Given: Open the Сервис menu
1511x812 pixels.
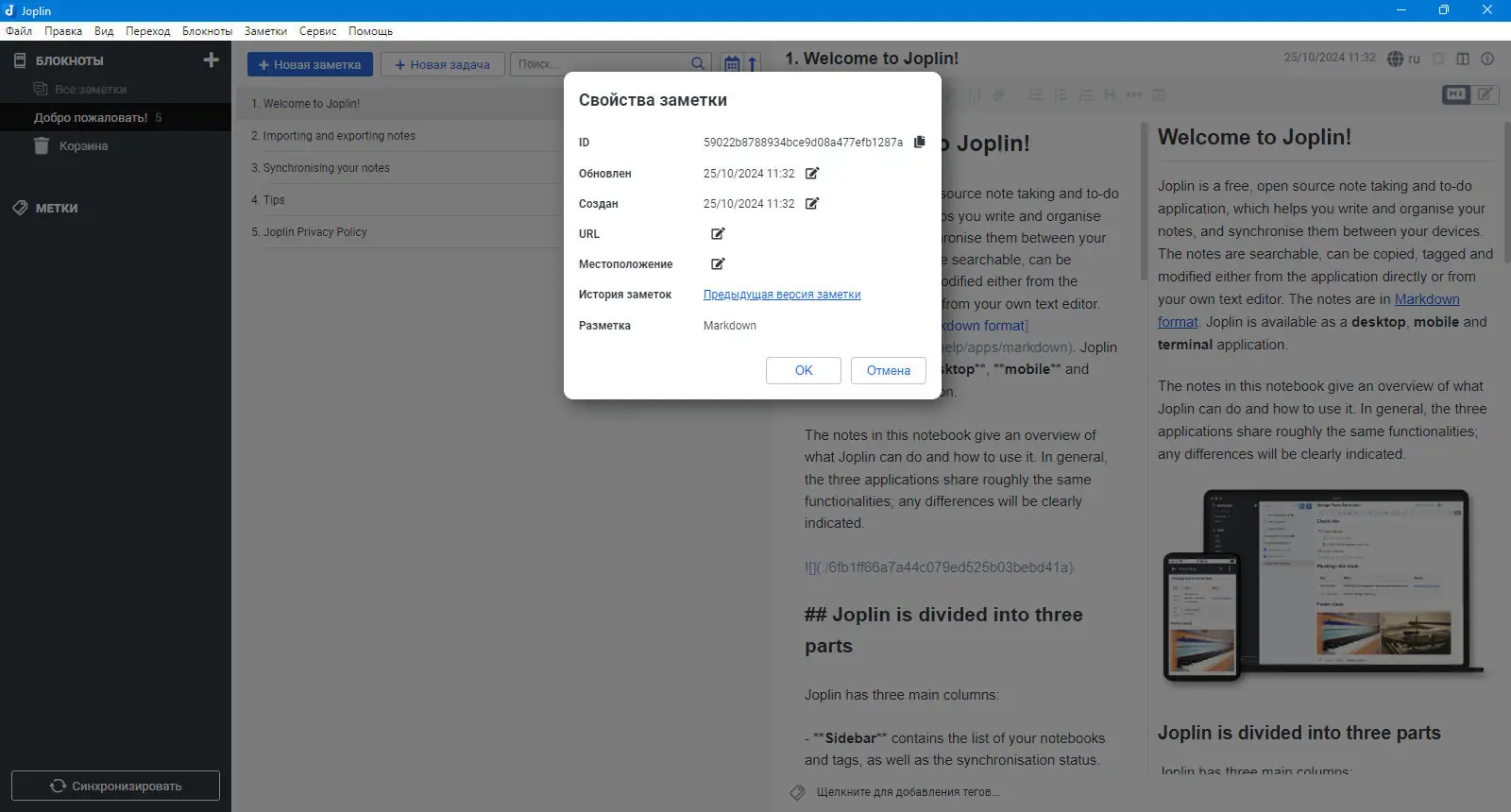Looking at the screenshot, I should [317, 31].
